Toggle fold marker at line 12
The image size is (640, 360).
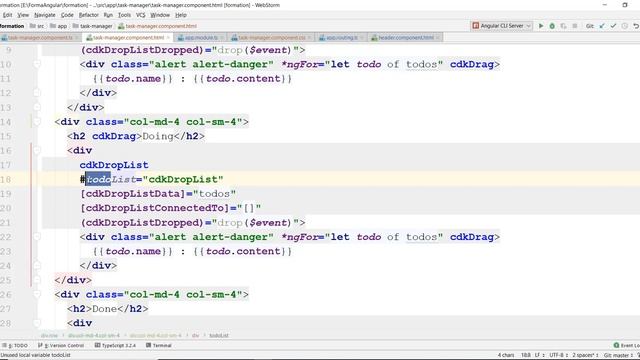(x=37, y=93)
